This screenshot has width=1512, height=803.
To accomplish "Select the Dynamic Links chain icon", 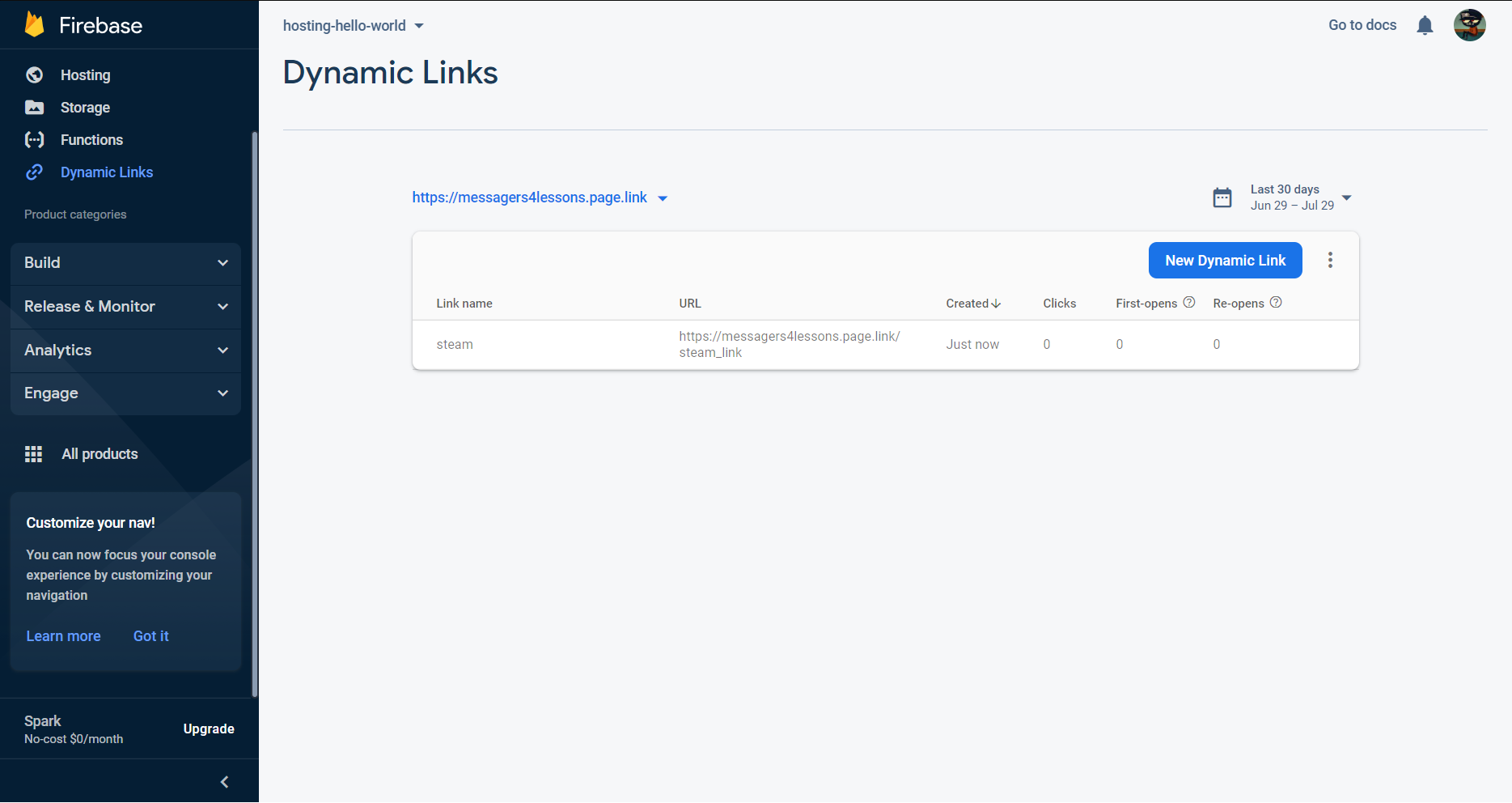I will tap(35, 172).
